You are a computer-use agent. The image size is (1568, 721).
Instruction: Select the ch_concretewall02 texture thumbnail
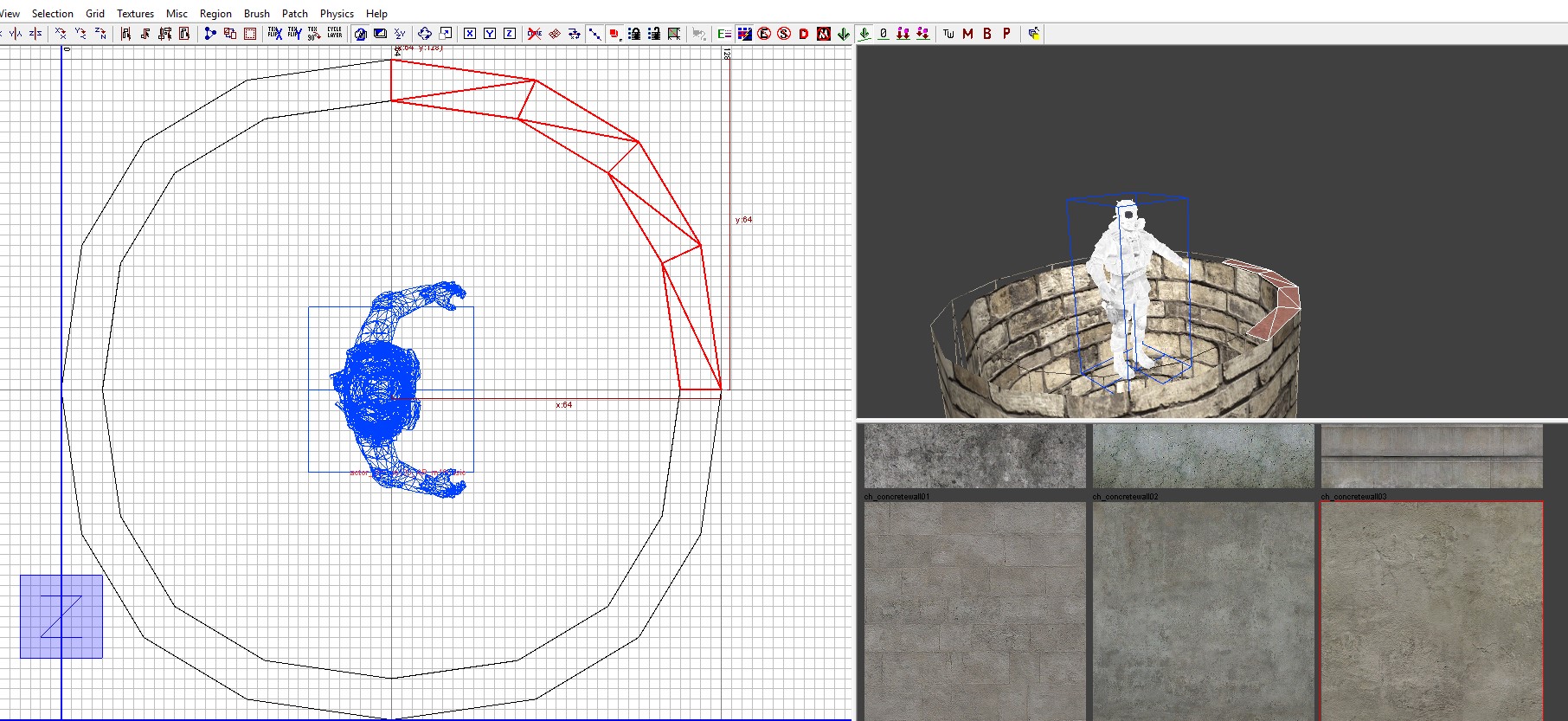(1203, 611)
